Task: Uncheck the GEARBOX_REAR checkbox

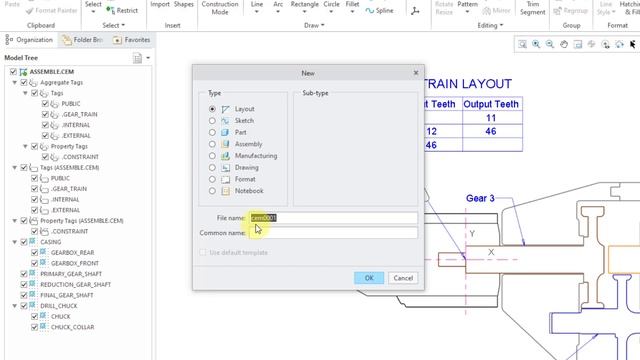Action: 34,253
